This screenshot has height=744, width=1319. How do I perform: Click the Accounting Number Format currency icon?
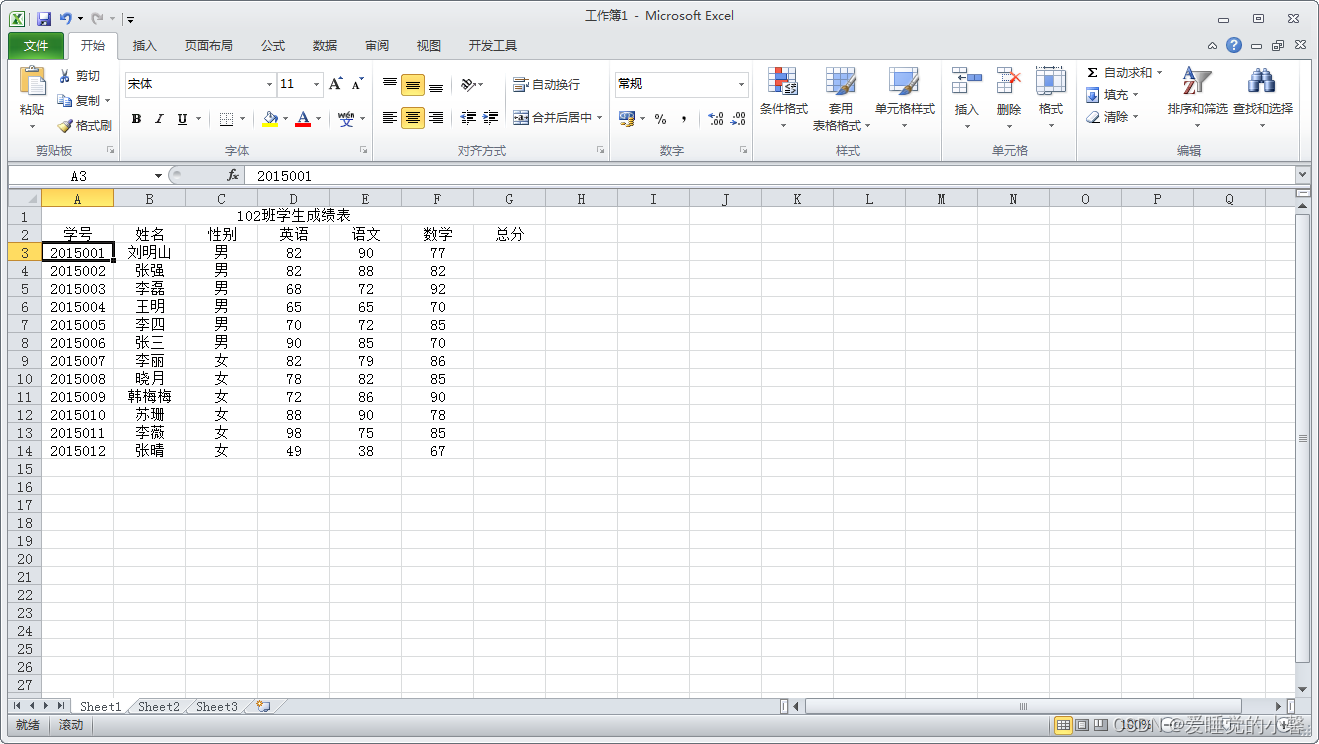tap(627, 119)
